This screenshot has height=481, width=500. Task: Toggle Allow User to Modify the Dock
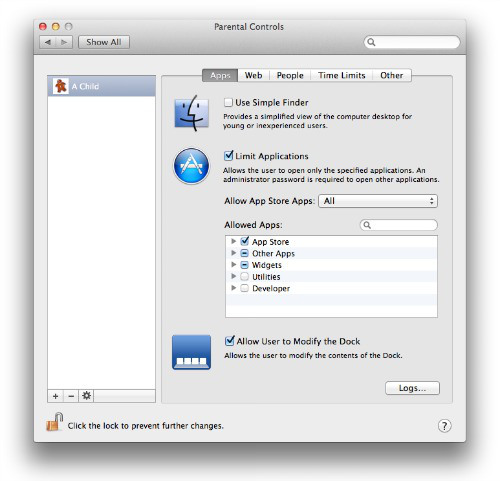tap(229, 341)
